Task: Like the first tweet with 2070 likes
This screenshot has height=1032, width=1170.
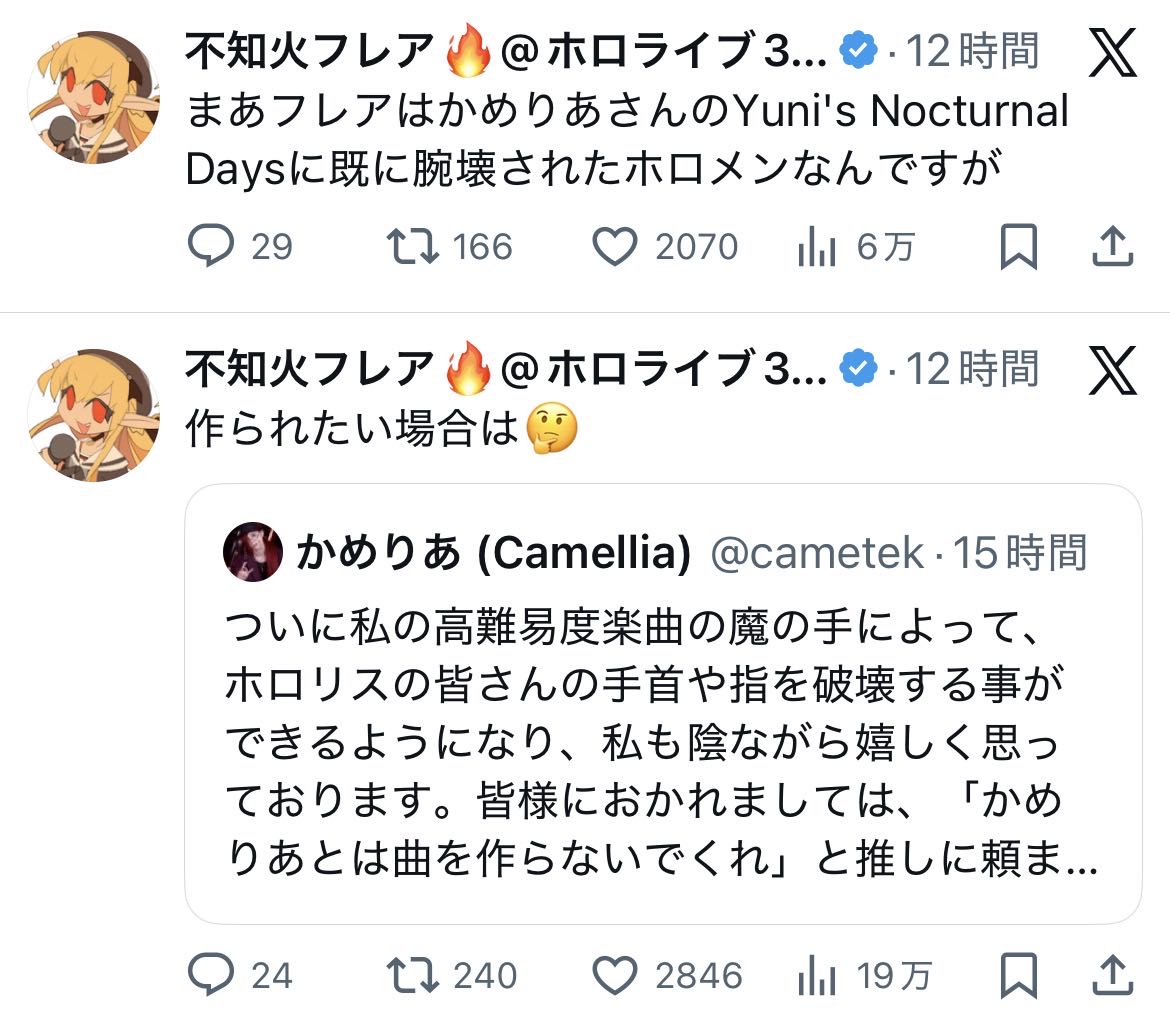Action: click(x=616, y=247)
